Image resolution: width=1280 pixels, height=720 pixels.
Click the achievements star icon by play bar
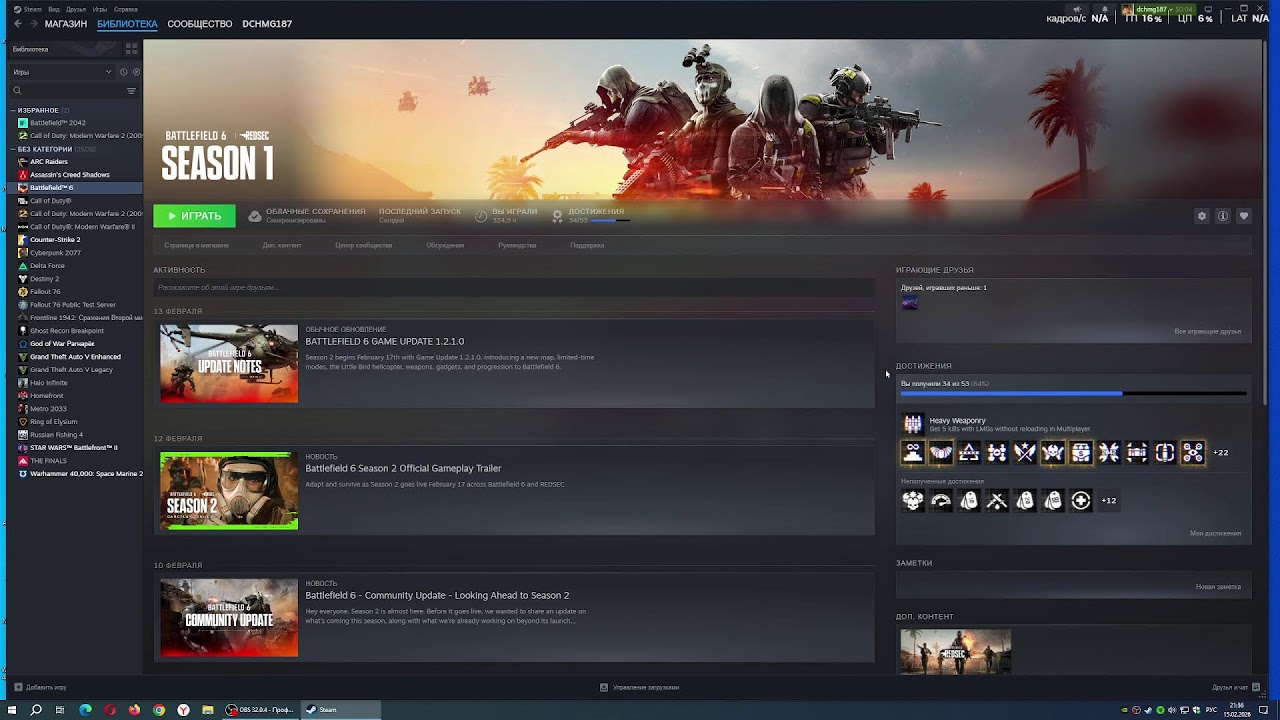click(557, 216)
